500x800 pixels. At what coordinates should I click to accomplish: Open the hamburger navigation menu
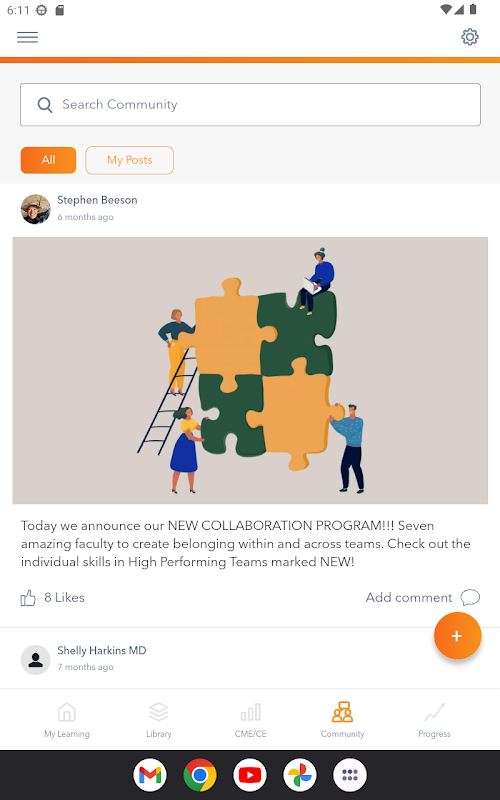pyautogui.click(x=28, y=37)
